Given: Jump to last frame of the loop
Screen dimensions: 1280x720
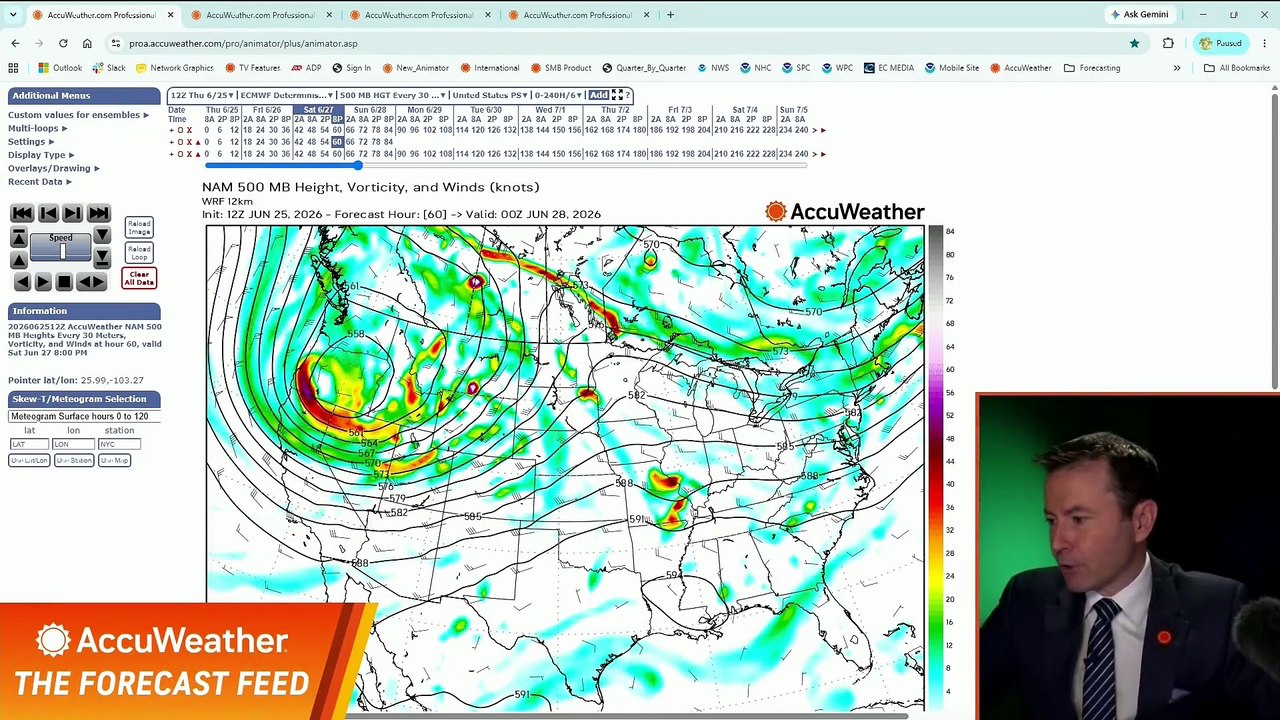Looking at the screenshot, I should click(98, 213).
